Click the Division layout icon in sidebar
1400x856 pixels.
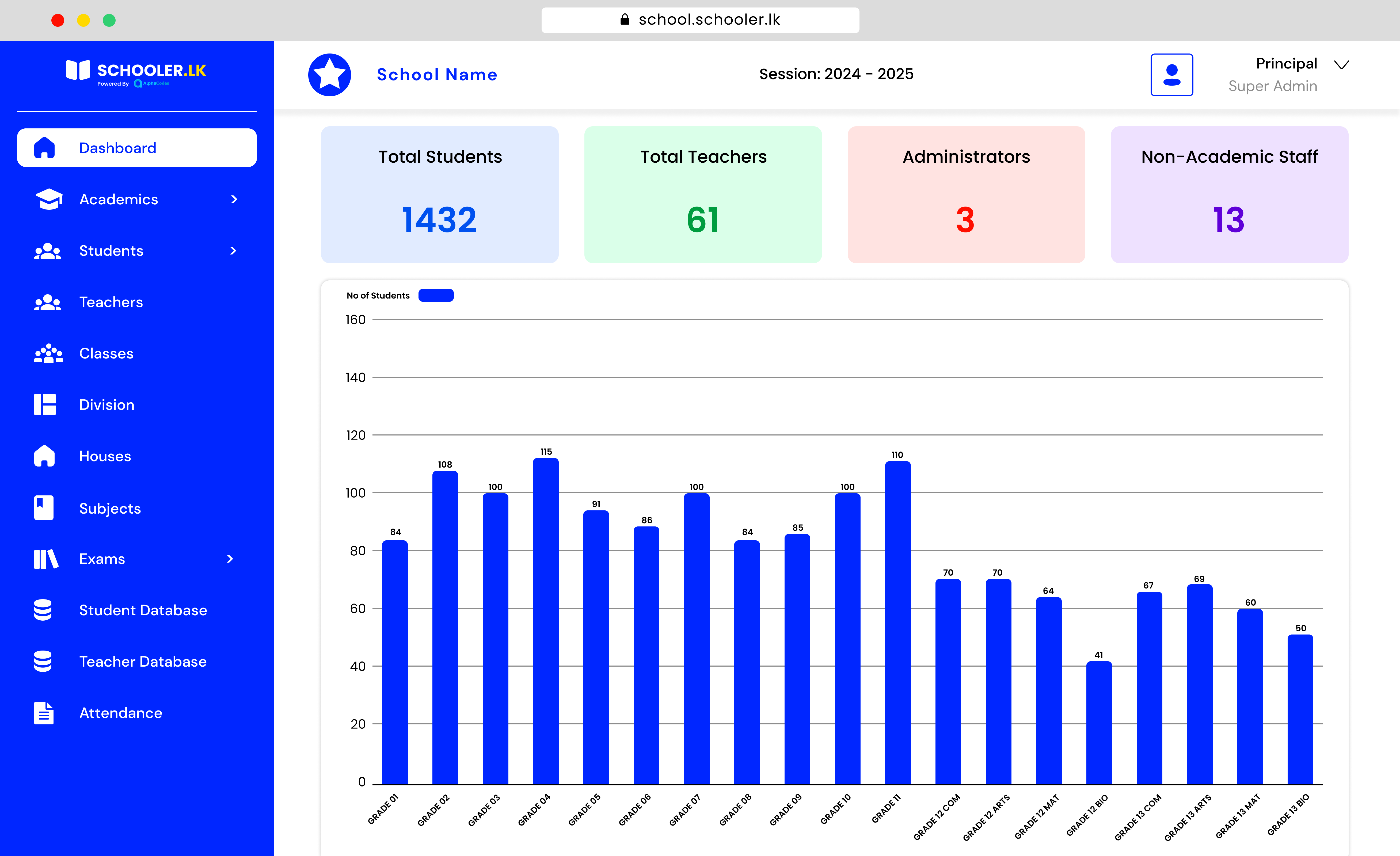(45, 404)
